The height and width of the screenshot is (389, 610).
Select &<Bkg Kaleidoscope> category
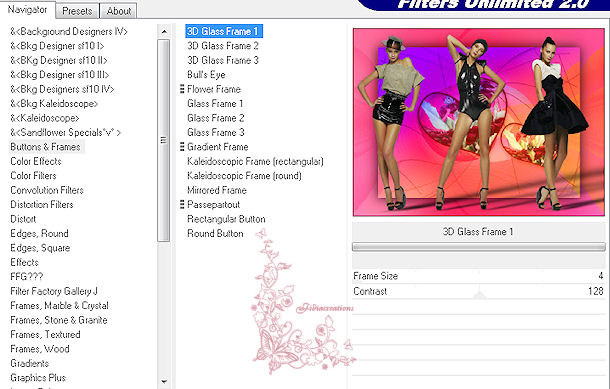pyautogui.click(x=54, y=103)
